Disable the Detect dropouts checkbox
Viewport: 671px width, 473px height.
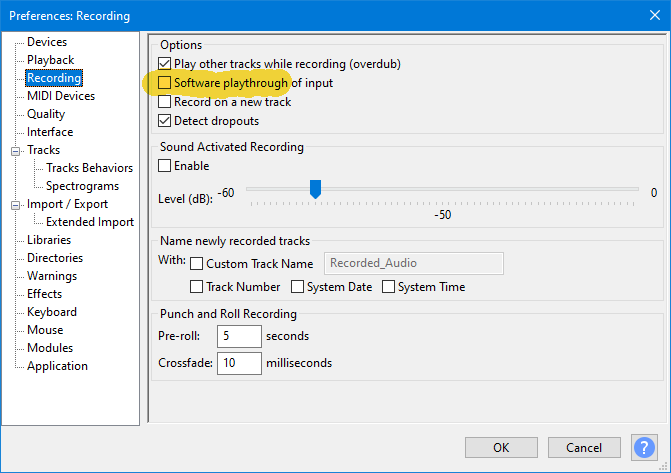click(166, 121)
